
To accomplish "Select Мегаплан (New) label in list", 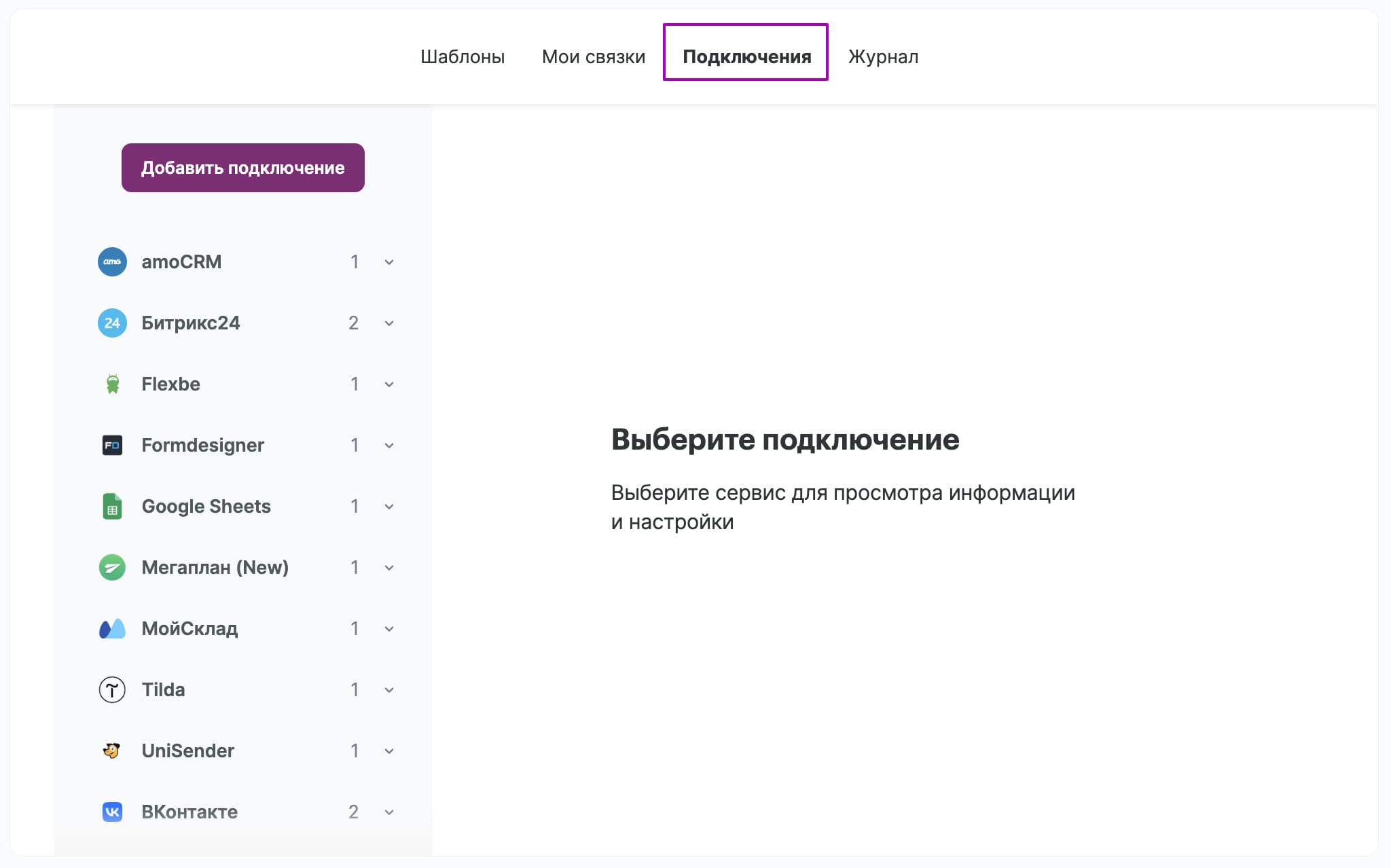I will tap(215, 567).
